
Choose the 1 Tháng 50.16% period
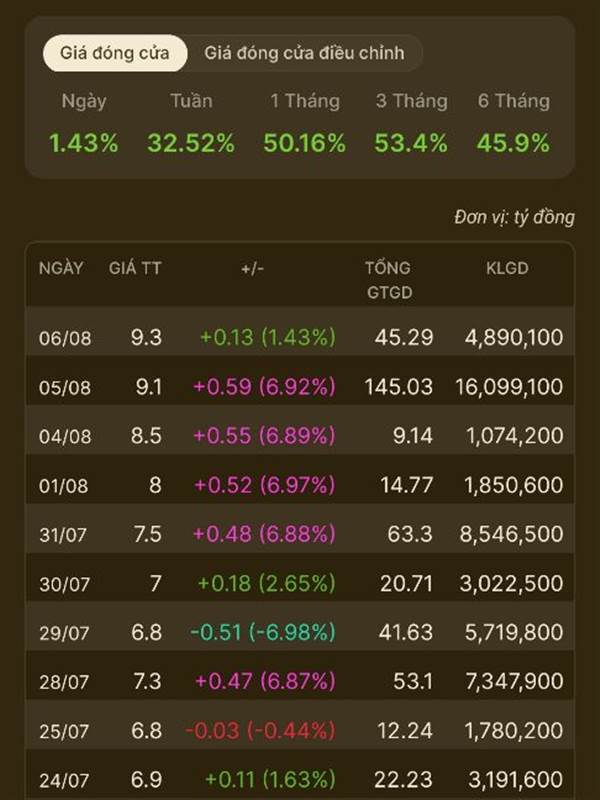click(305, 122)
